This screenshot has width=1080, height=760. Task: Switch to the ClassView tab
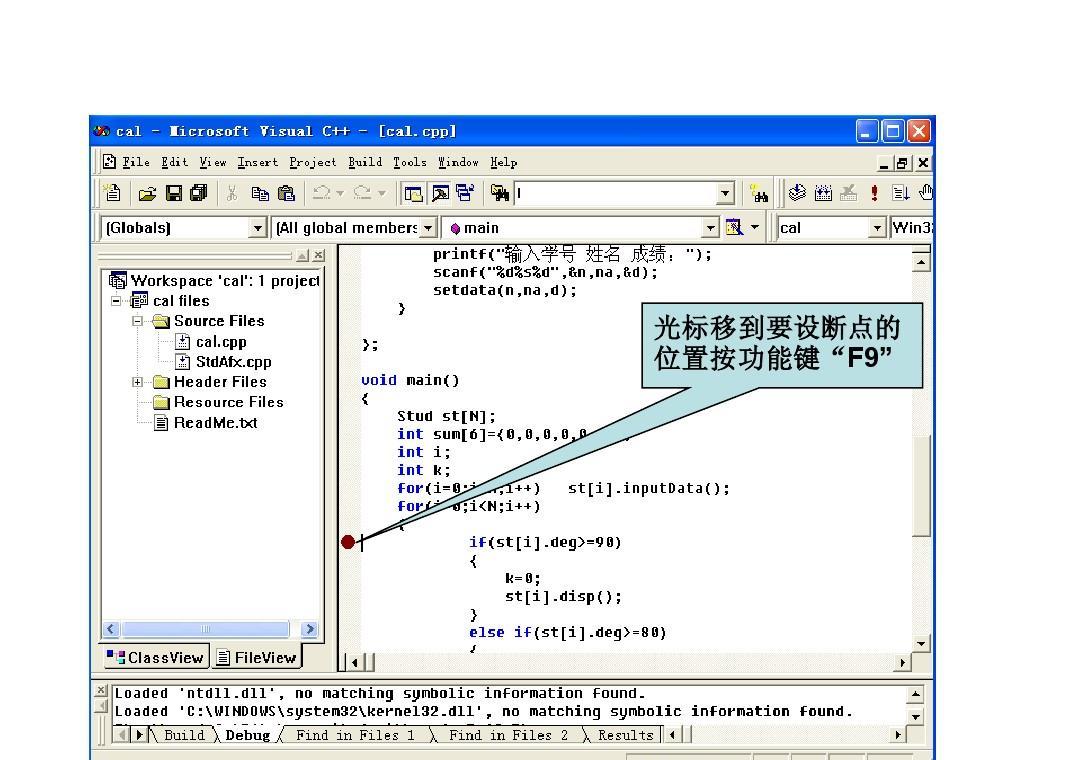pos(156,657)
